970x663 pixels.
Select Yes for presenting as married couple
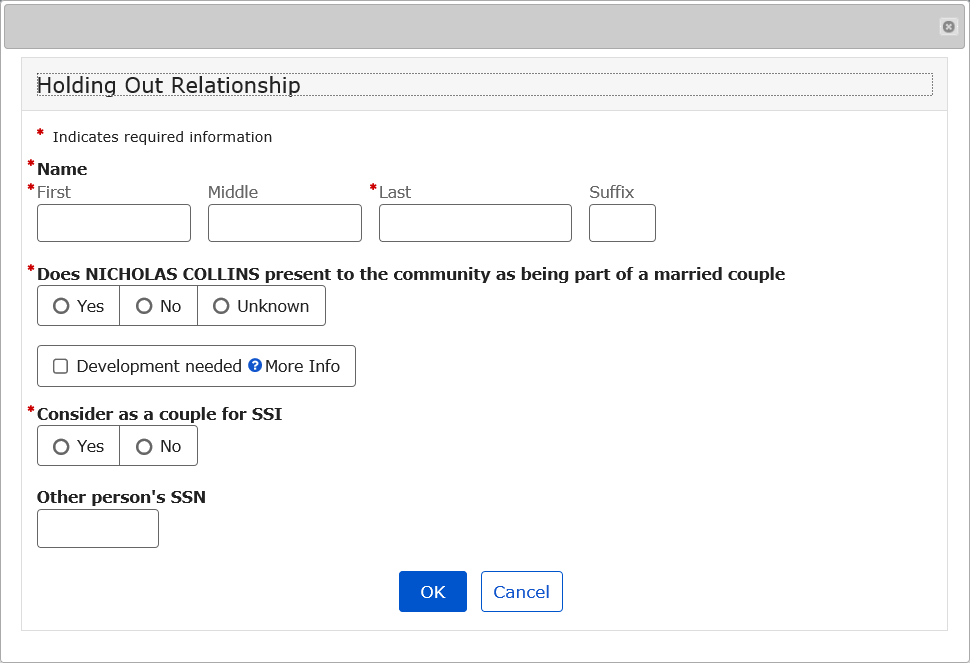click(x=62, y=306)
